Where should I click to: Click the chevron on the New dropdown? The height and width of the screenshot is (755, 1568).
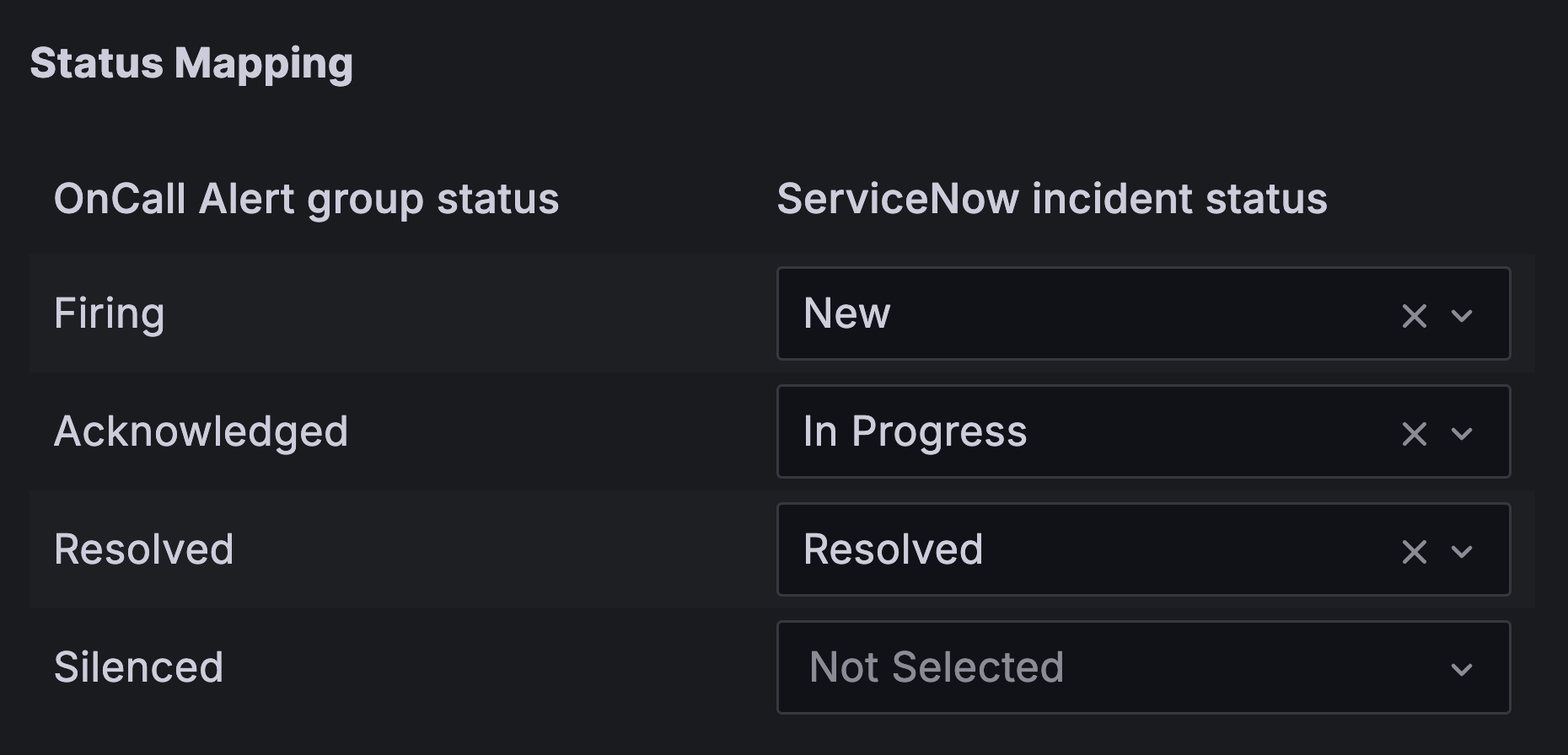pos(1462,316)
